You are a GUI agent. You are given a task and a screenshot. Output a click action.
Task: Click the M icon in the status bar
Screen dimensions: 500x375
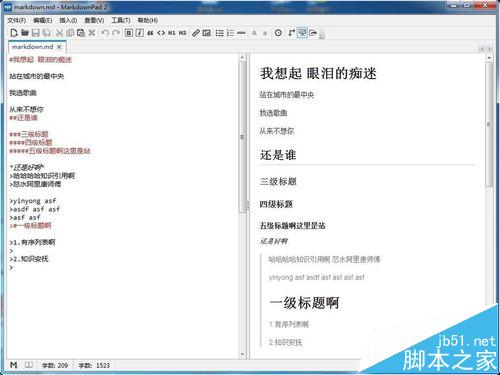coord(14,365)
